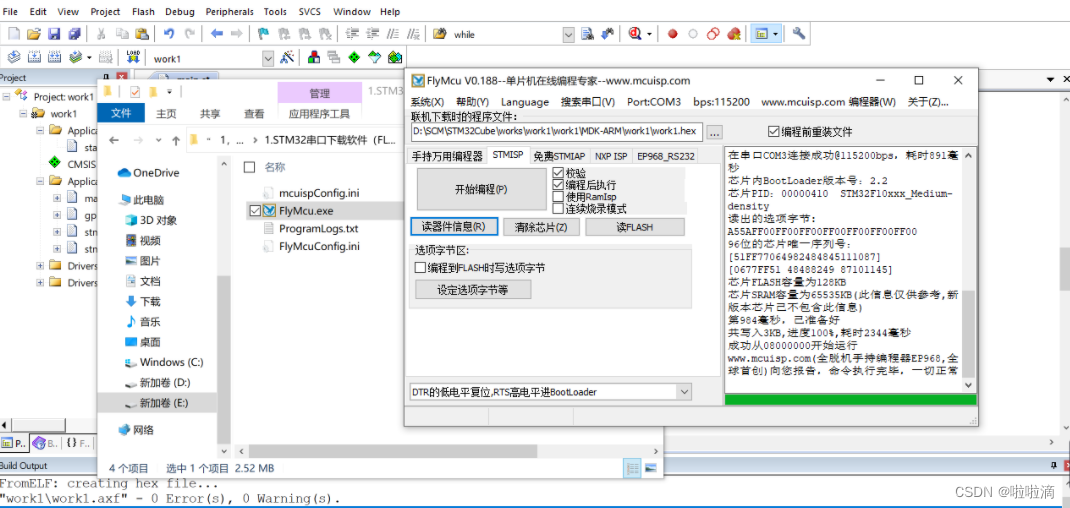Click the Save All icon in Keil toolbar
Viewport: 1070px width, 508px height.
point(74,33)
